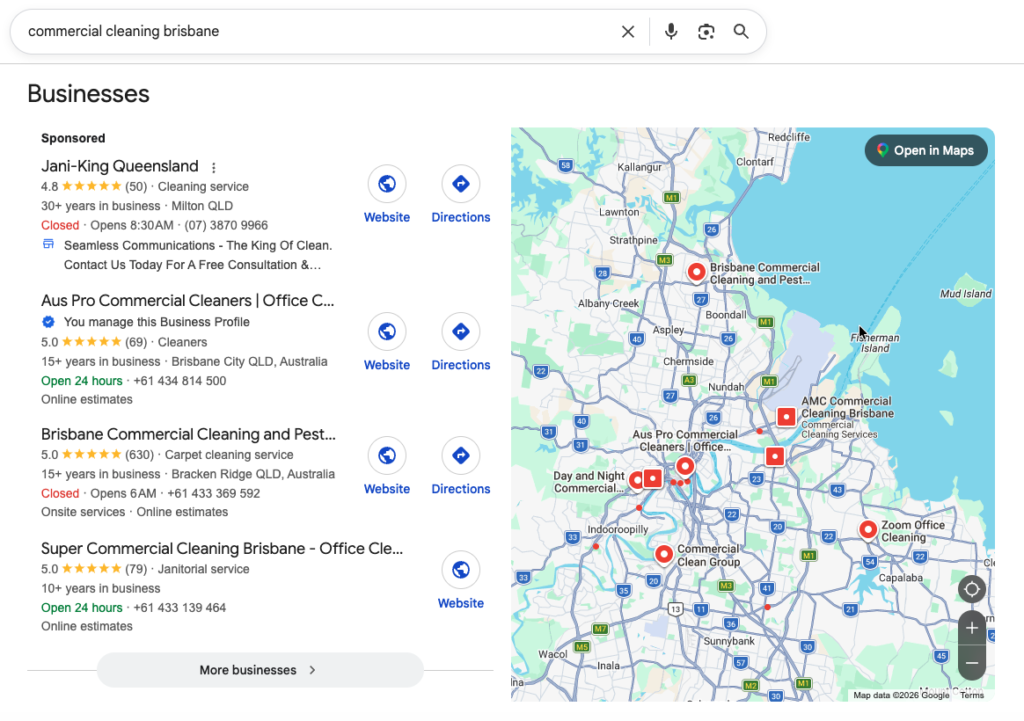The height and width of the screenshot is (721, 1024).
Task: Click the Chermside label on the map
Action: click(688, 361)
